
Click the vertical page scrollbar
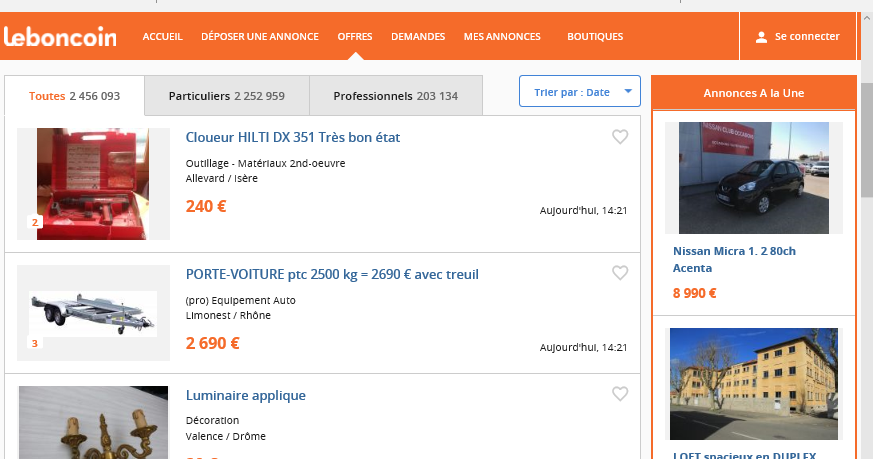click(867, 139)
